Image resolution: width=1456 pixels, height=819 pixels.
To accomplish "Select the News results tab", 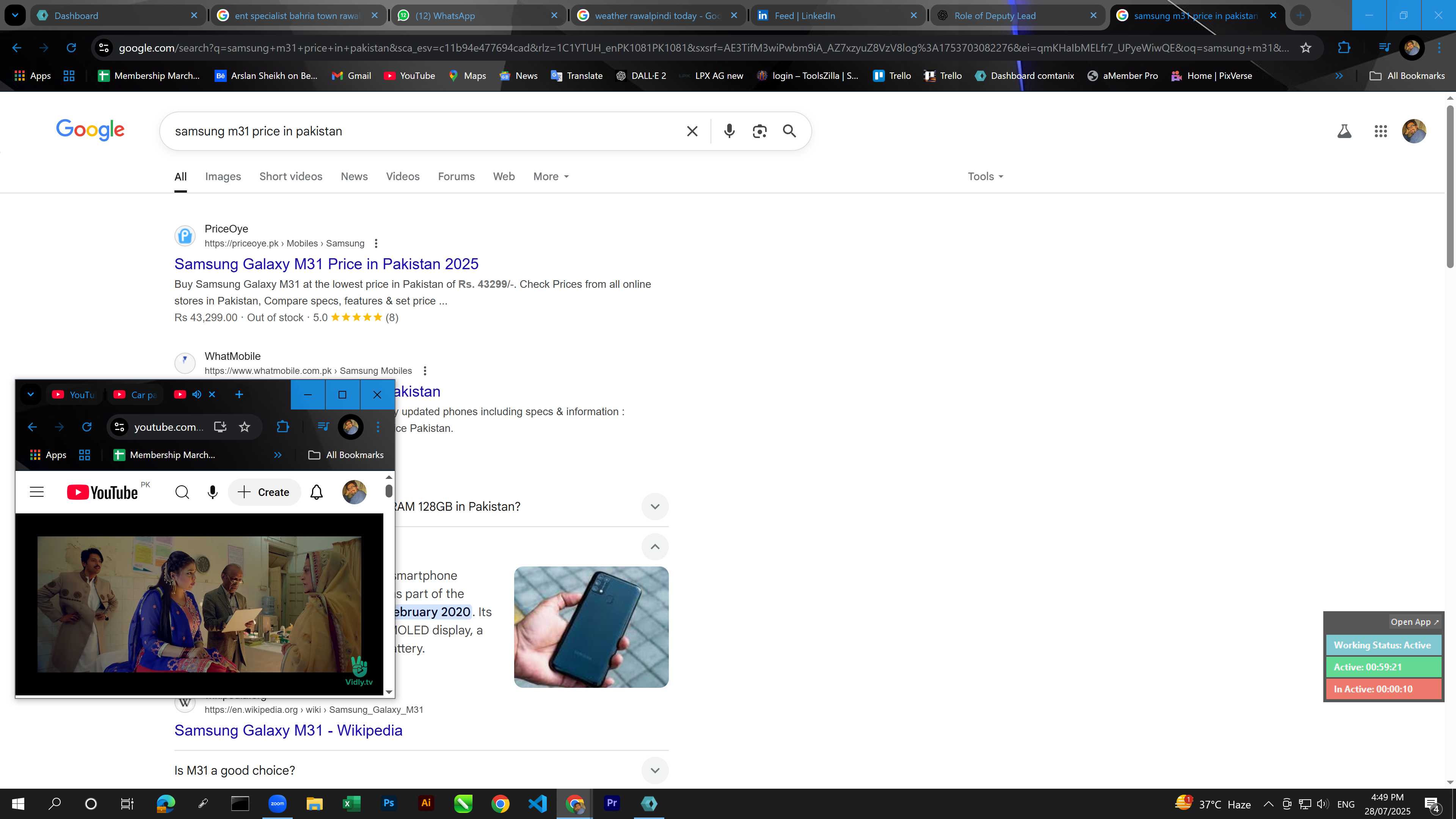I will 354,176.
